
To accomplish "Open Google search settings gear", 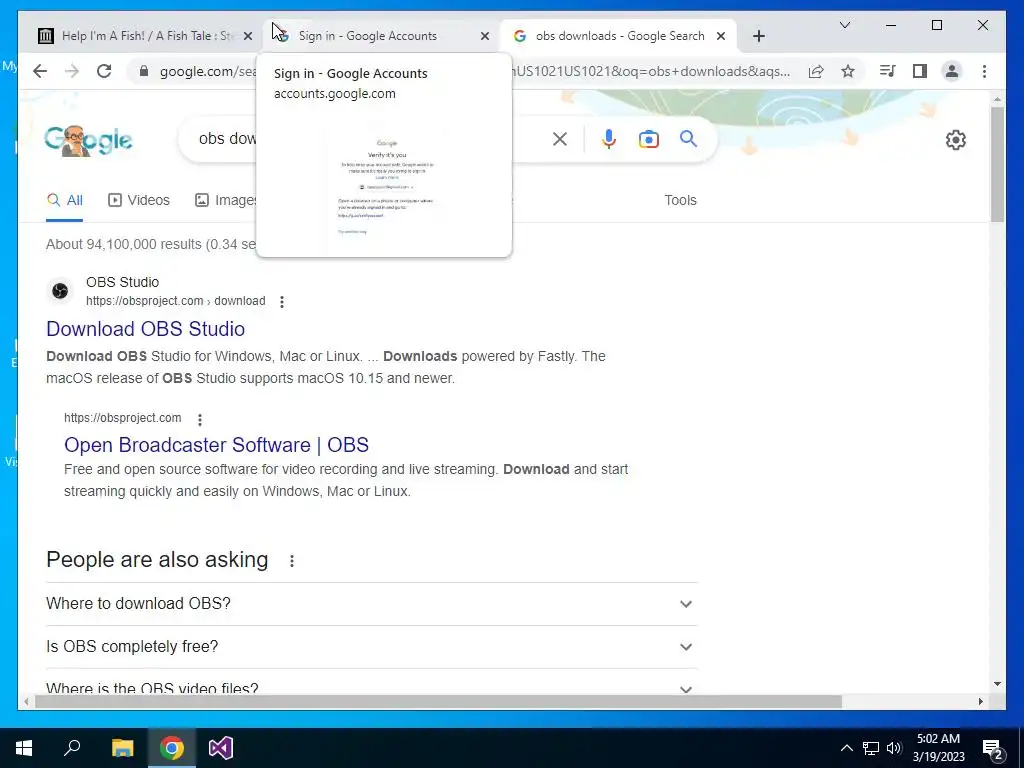I will [x=955, y=139].
